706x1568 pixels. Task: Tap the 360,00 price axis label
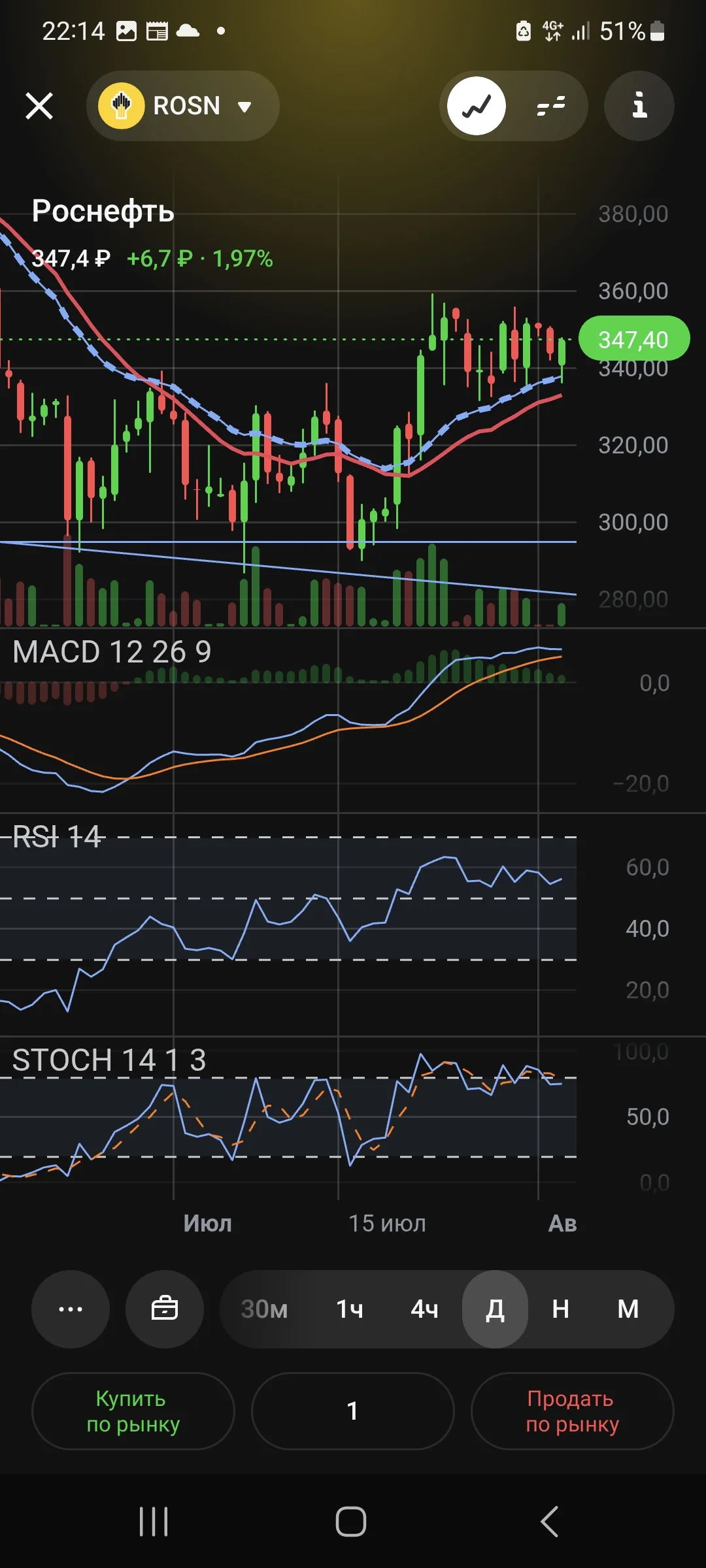633,291
